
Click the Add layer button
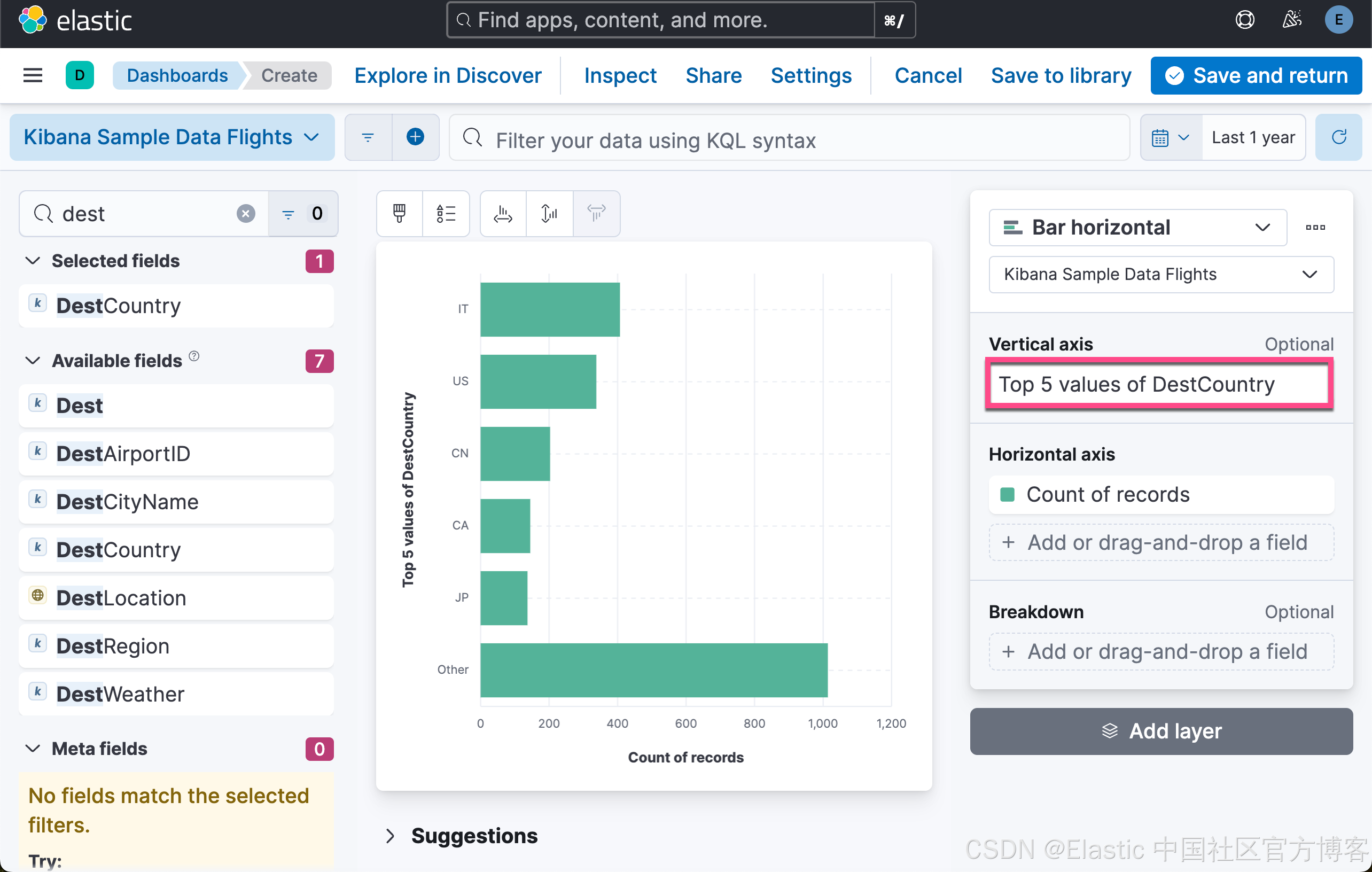coord(1160,731)
